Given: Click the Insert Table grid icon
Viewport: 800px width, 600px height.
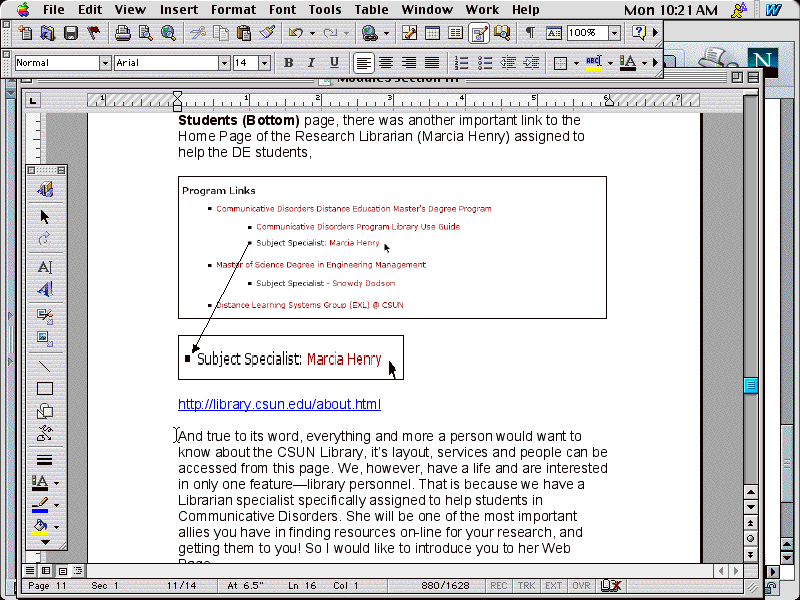Looking at the screenshot, I should pyautogui.click(x=432, y=33).
